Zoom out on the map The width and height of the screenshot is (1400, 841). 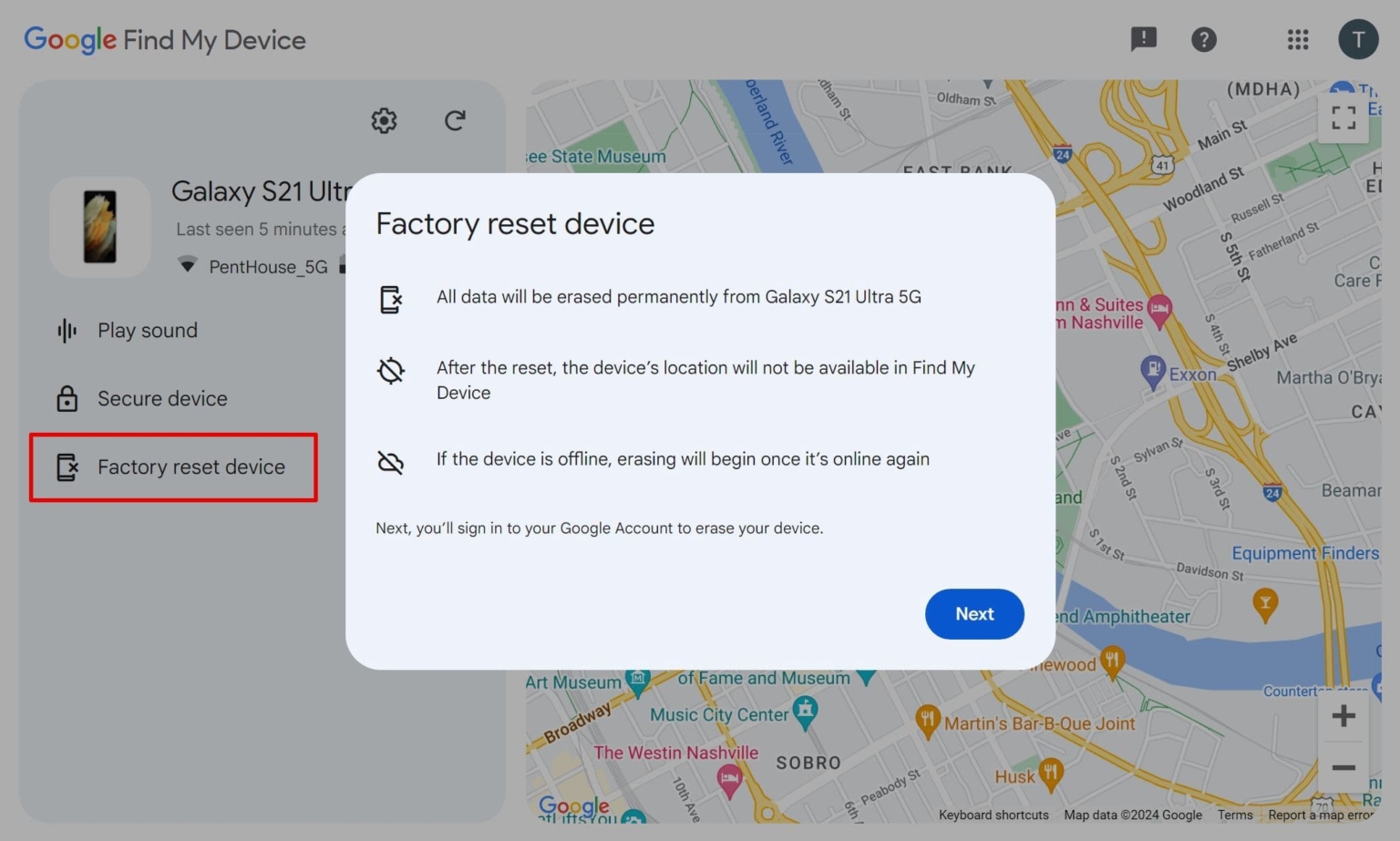[x=1343, y=767]
